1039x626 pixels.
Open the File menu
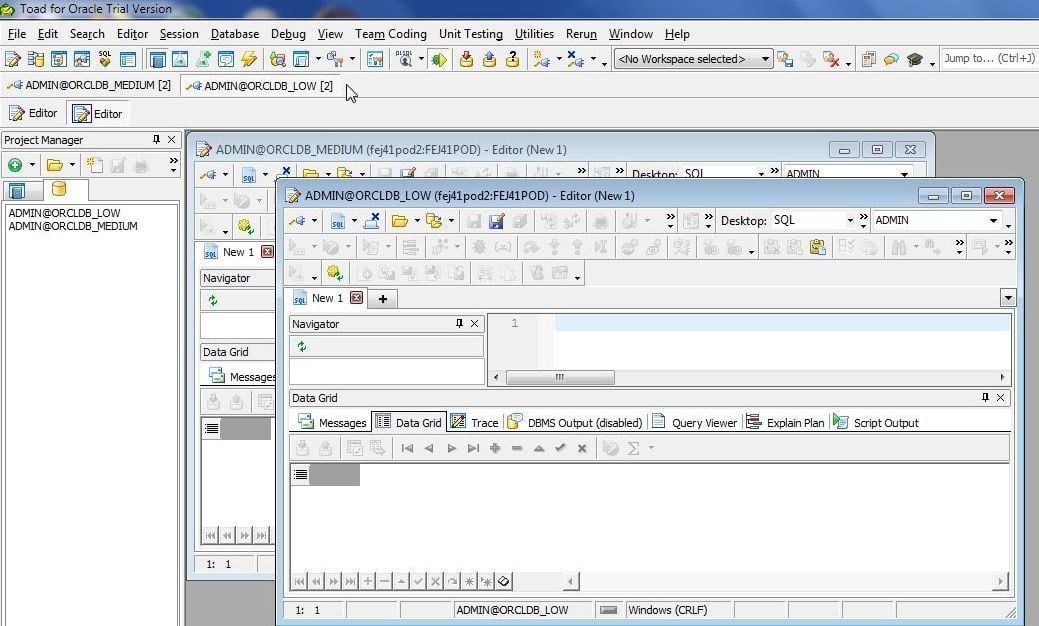point(17,34)
